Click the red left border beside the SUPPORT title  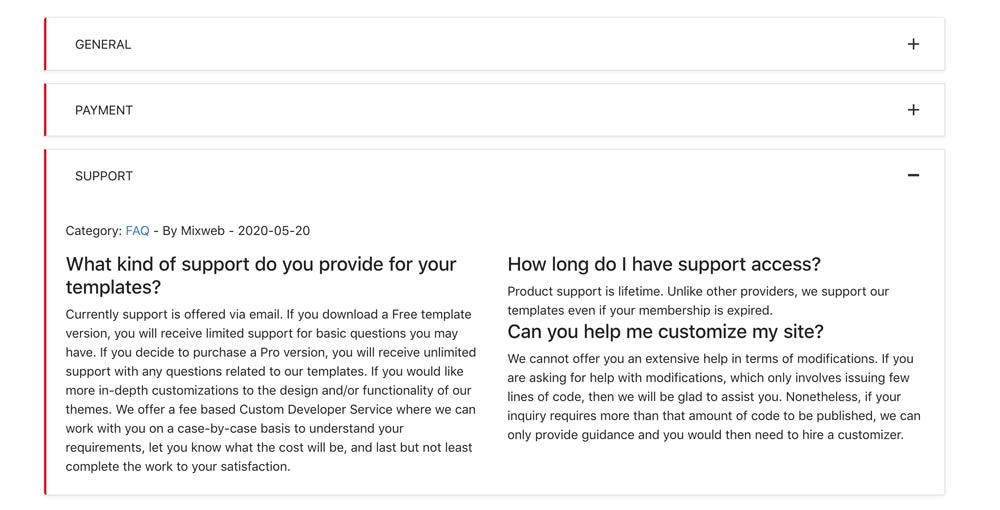click(x=46, y=176)
